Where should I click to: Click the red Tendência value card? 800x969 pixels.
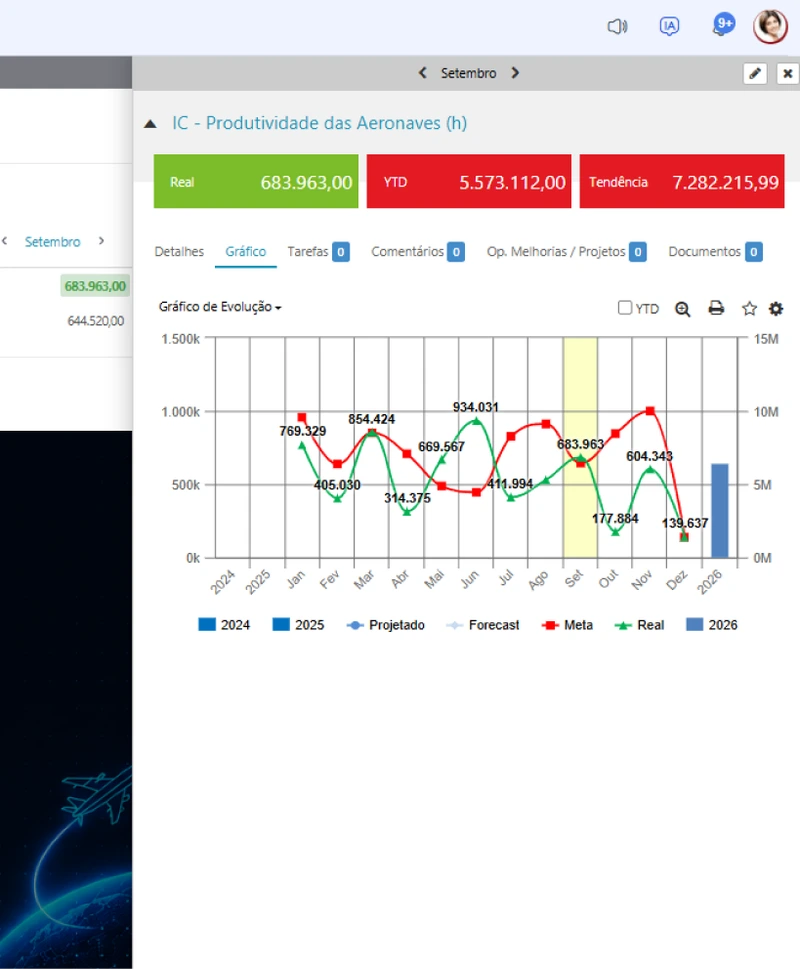click(682, 182)
